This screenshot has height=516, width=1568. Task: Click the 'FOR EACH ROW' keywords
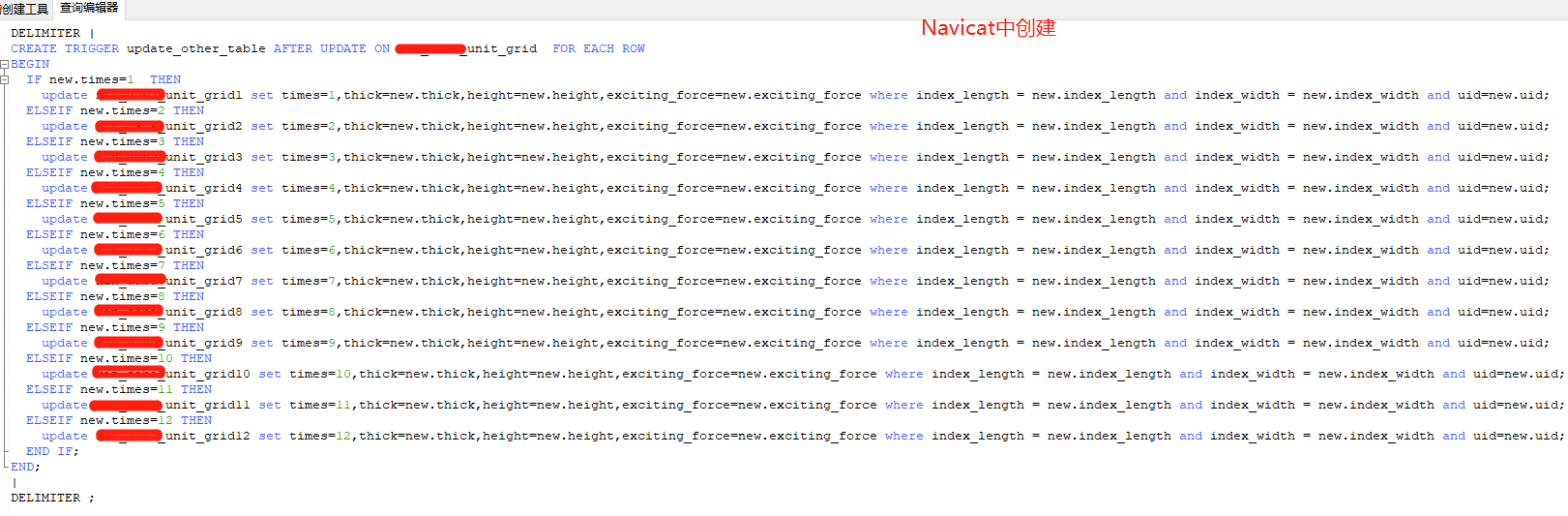click(599, 48)
